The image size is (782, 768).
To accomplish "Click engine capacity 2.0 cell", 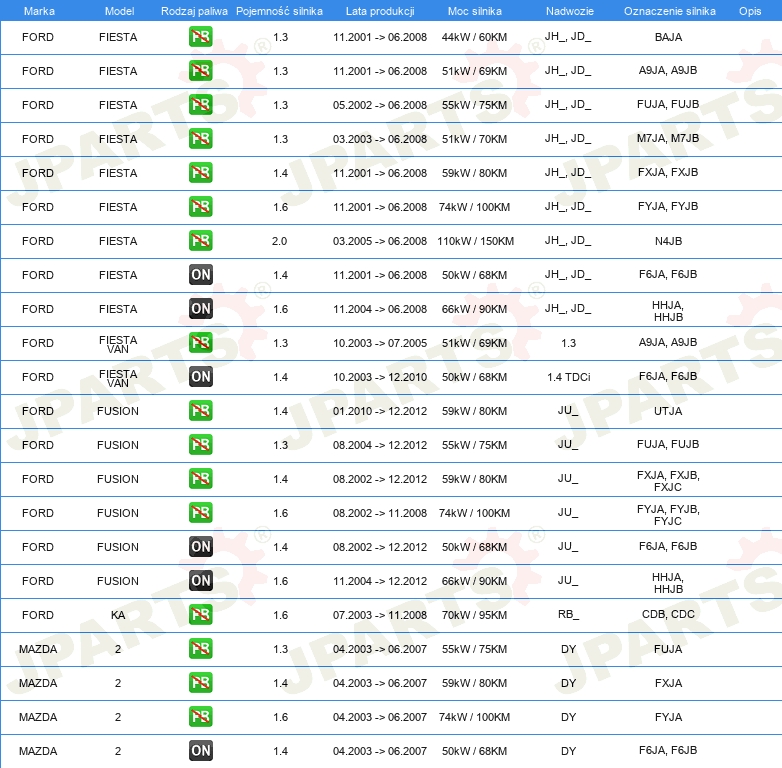I will (x=279, y=241).
